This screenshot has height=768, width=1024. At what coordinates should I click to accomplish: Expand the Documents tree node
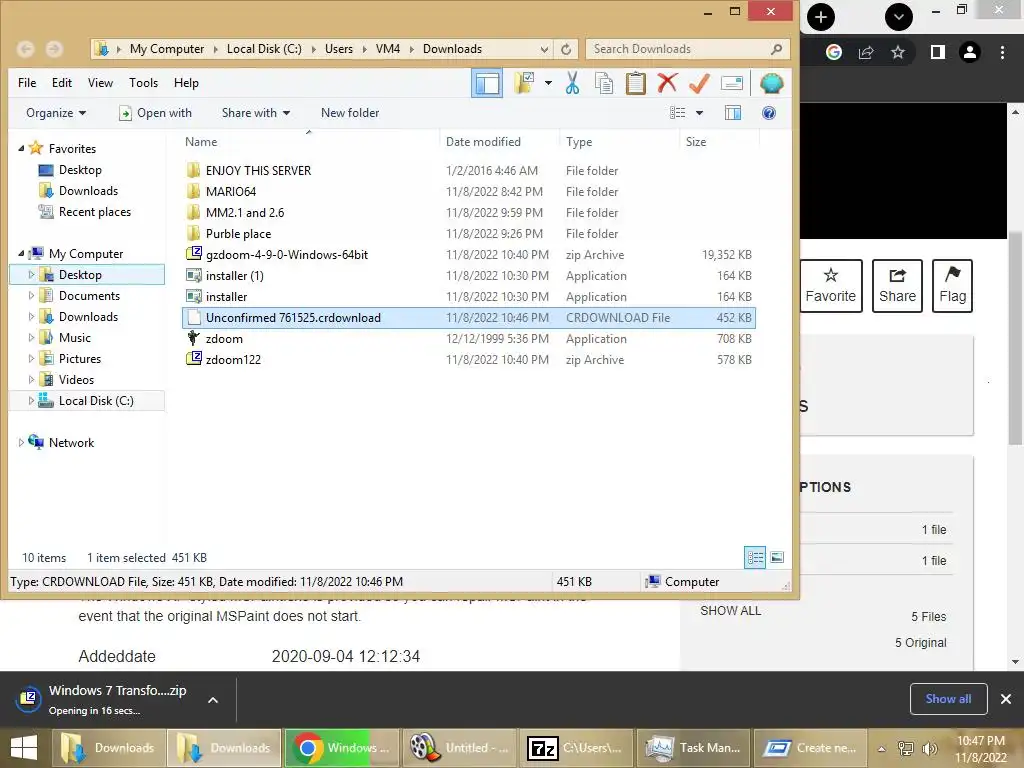click(x=31, y=296)
